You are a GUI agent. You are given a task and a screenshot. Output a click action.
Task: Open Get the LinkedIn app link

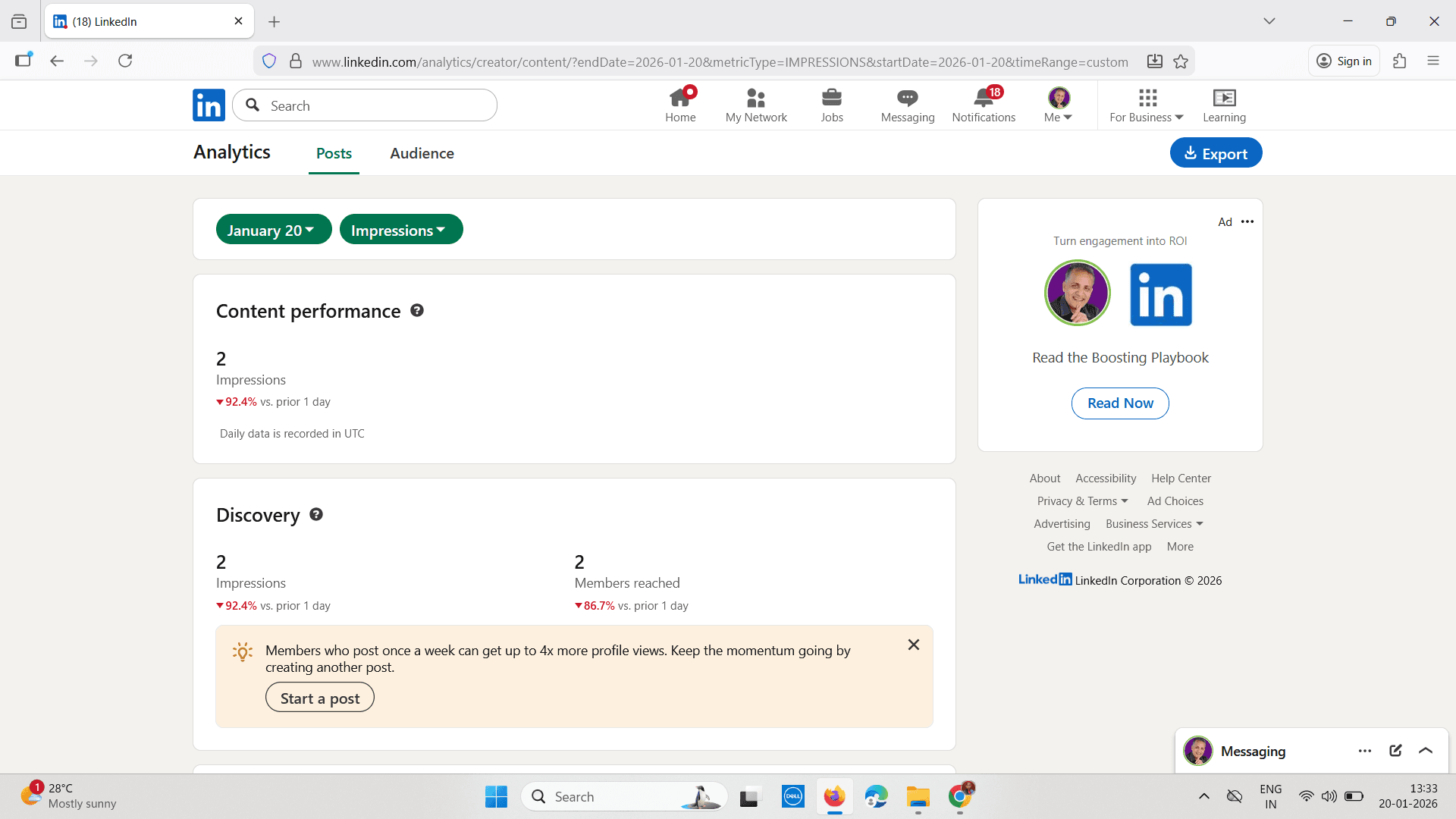(1099, 547)
